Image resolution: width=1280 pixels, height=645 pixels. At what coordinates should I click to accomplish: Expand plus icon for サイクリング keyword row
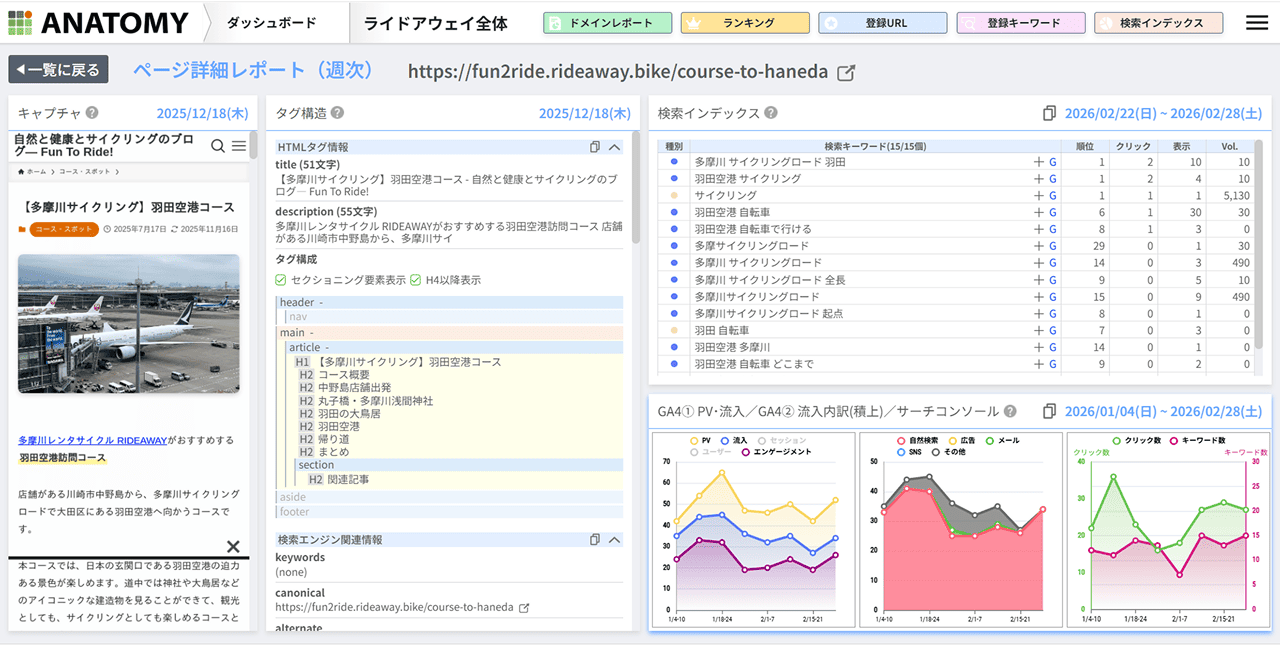(x=1038, y=196)
